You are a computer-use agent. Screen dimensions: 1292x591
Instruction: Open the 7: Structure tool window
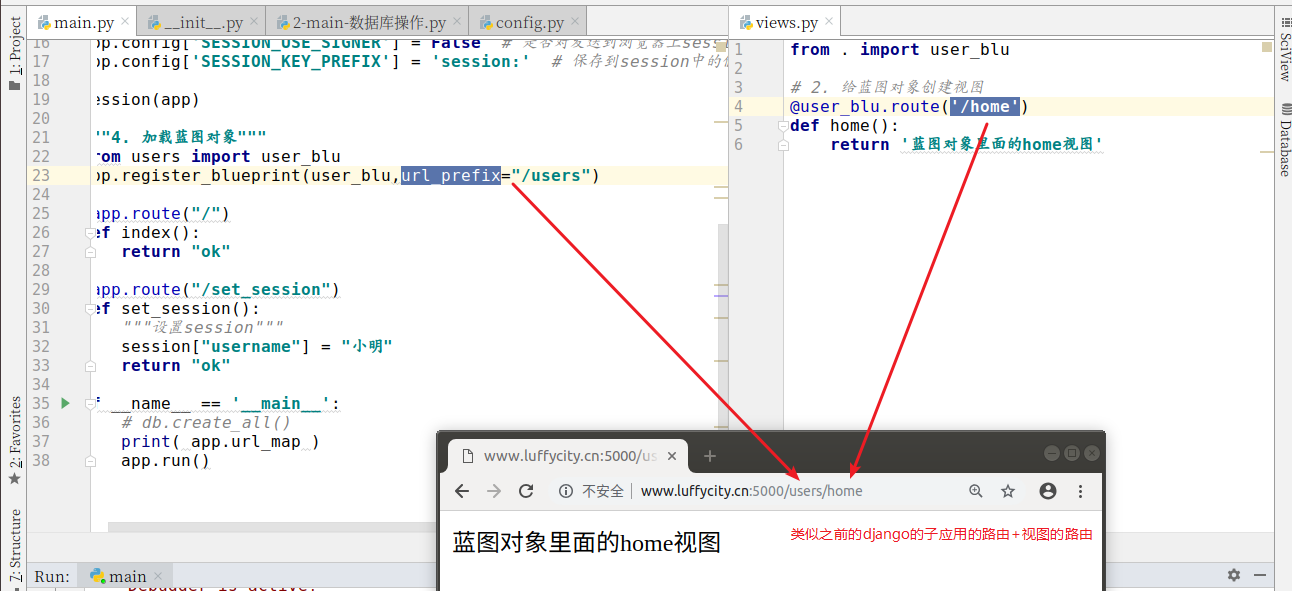(x=14, y=545)
